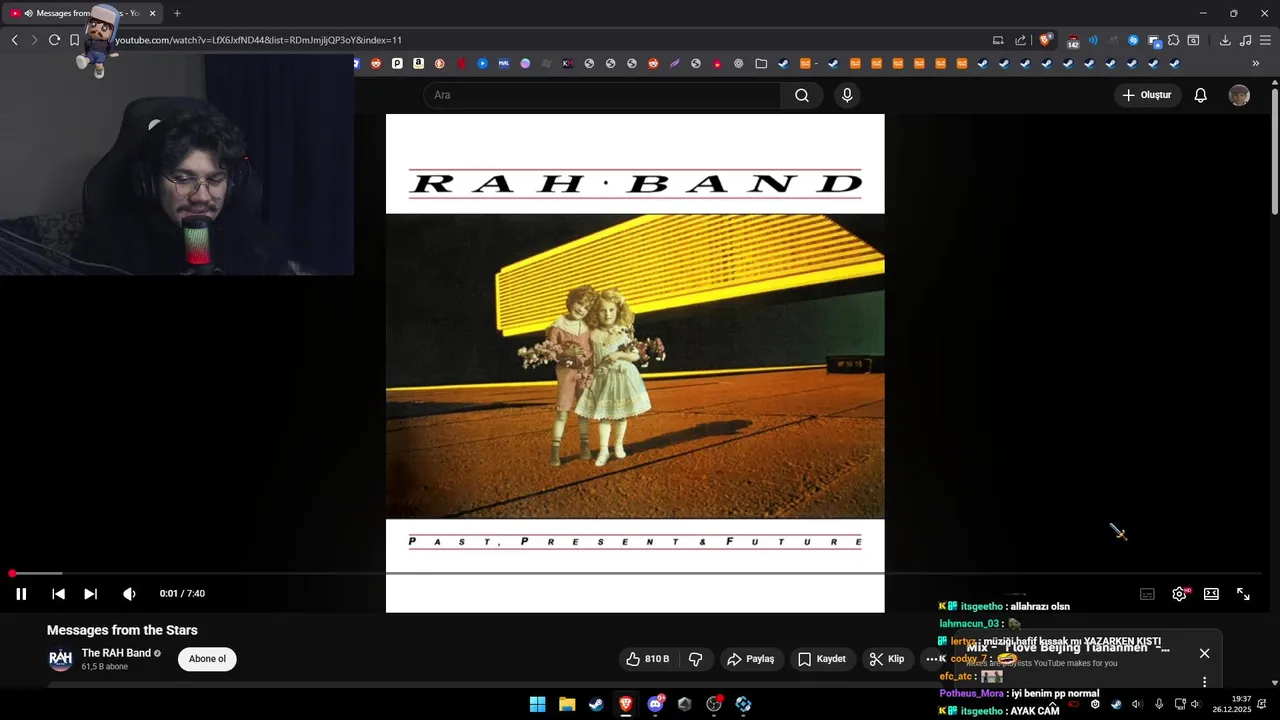The height and width of the screenshot is (720, 1280).
Task: Create a clip with Klip button
Action: click(x=887, y=659)
